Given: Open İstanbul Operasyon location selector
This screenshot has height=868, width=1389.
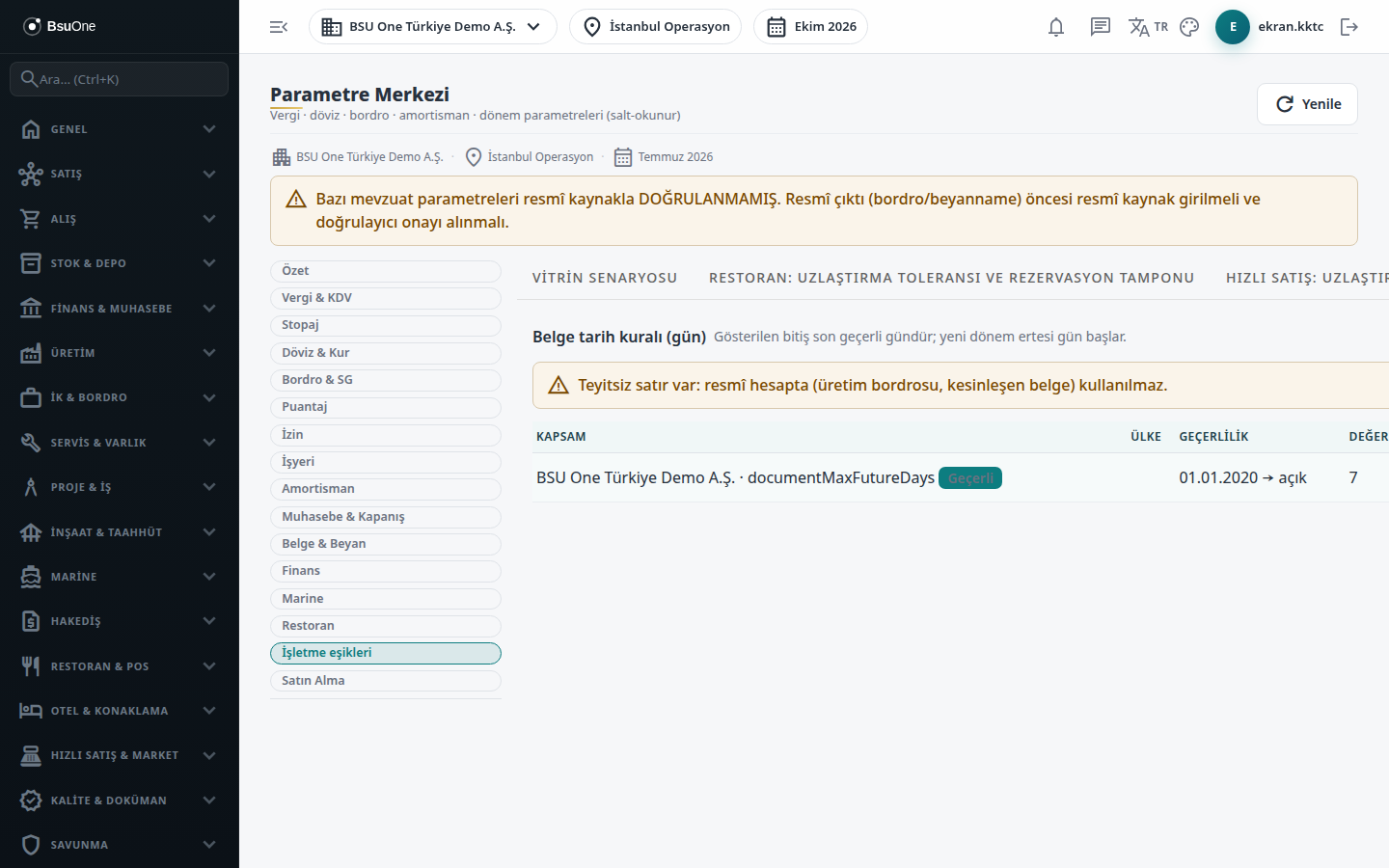Looking at the screenshot, I should tap(656, 27).
